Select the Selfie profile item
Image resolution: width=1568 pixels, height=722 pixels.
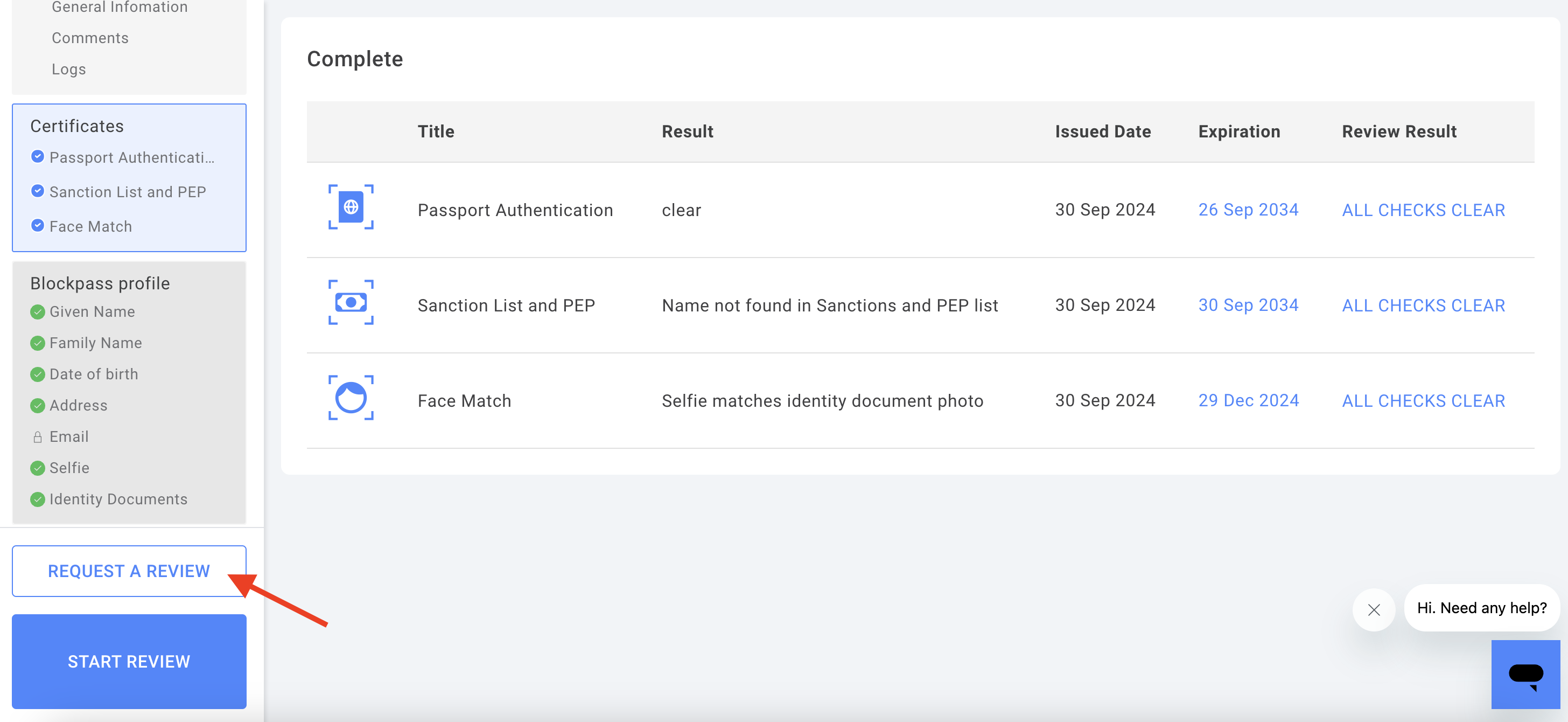tap(69, 468)
